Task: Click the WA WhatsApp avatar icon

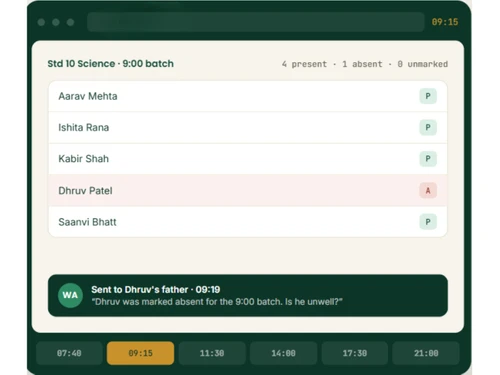Action: 70,295
